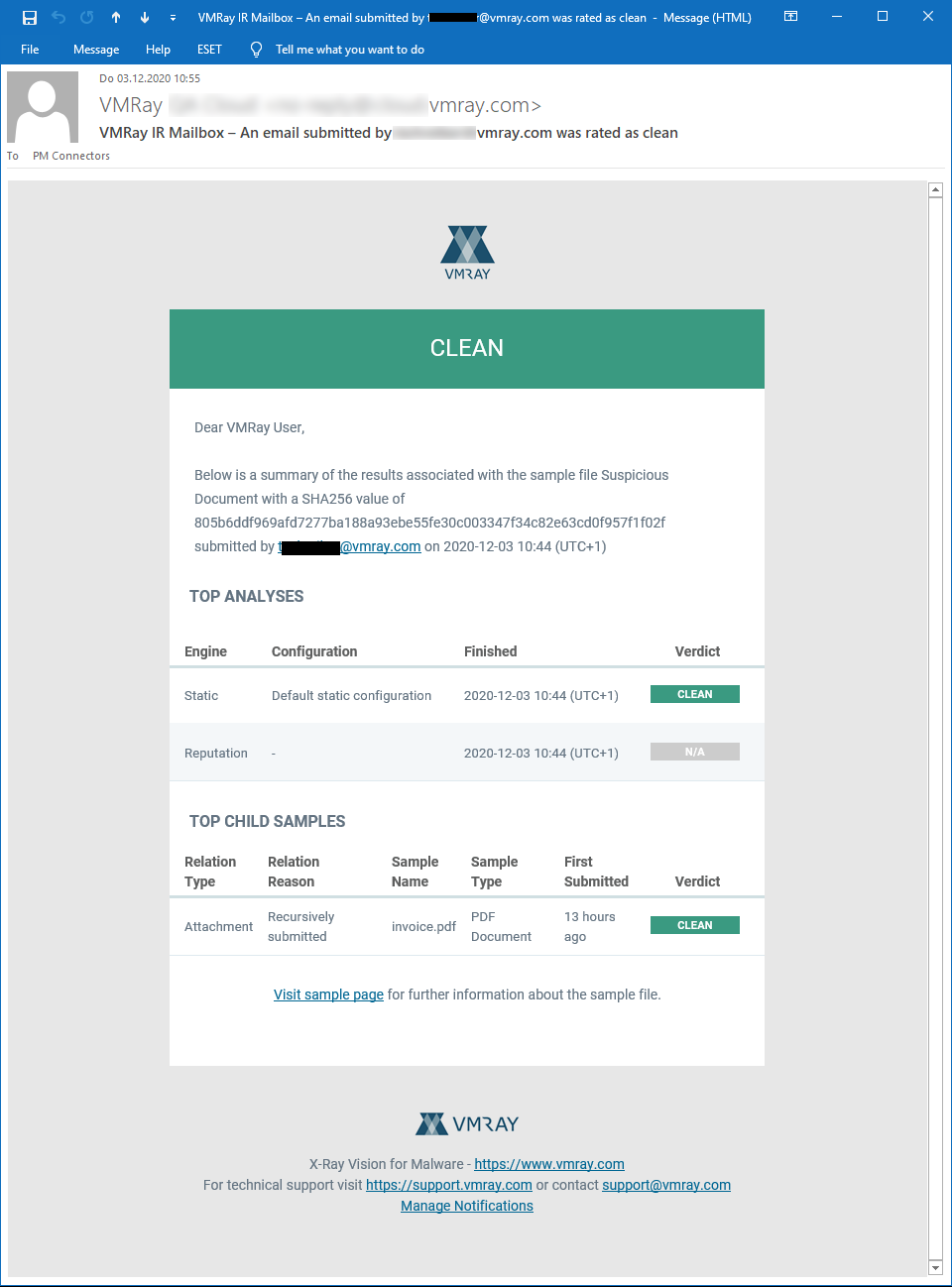This screenshot has width=952, height=1287.
Task: Open the Customize Quick Access Toolbar dropdown
Action: coord(172,17)
